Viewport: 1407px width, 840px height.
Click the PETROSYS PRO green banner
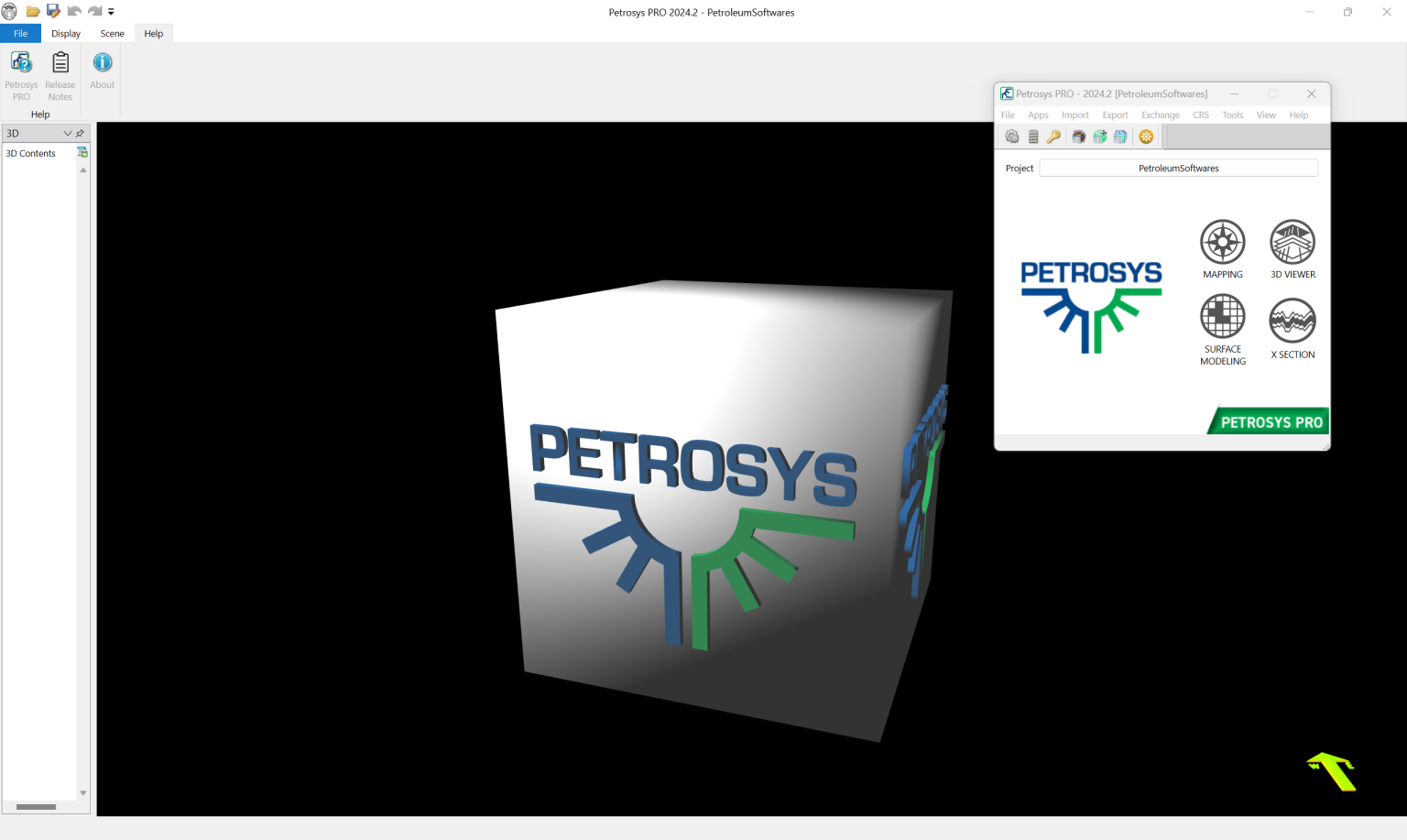1270,421
